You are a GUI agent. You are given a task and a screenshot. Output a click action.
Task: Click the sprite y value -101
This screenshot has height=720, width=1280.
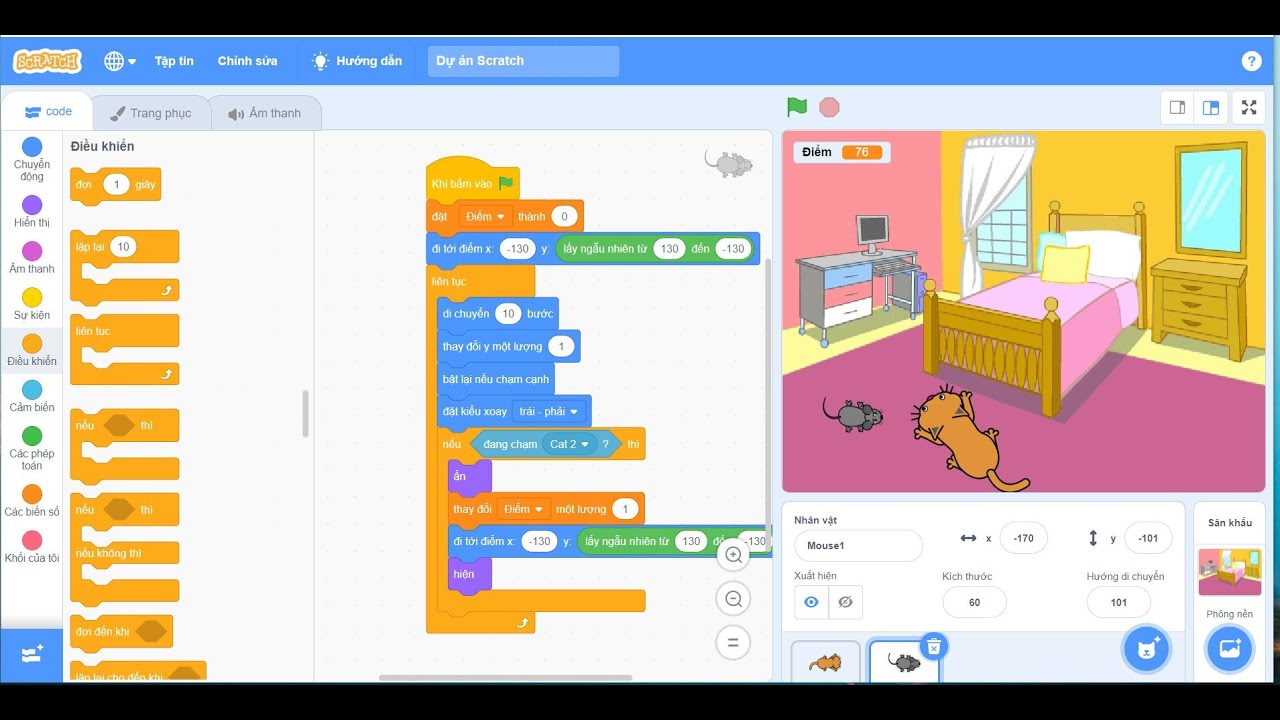click(x=1148, y=538)
